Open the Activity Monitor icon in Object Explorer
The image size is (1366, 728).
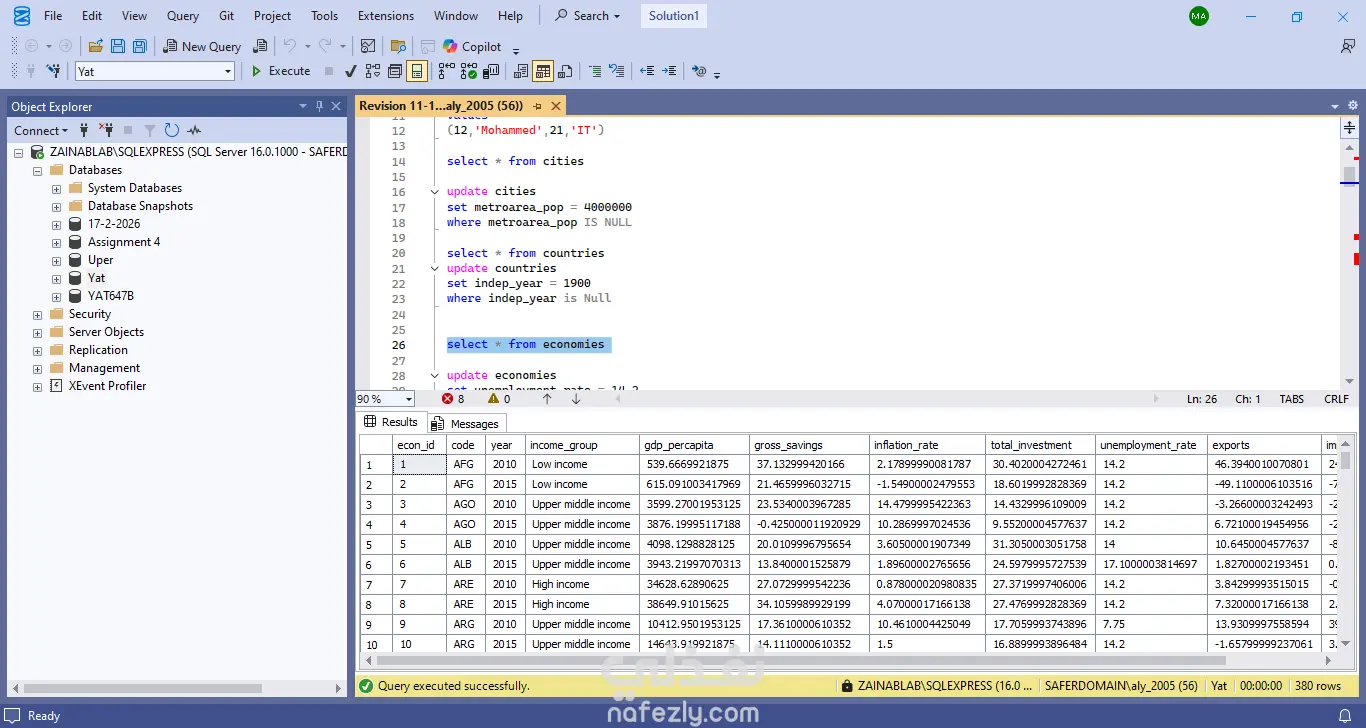194,130
